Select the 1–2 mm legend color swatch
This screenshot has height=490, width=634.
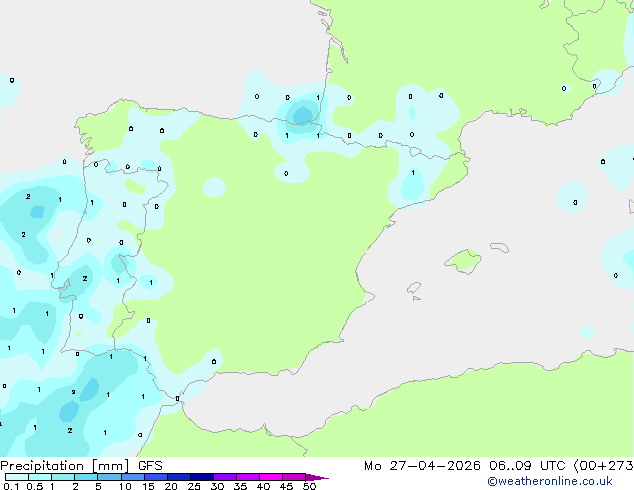(63, 477)
